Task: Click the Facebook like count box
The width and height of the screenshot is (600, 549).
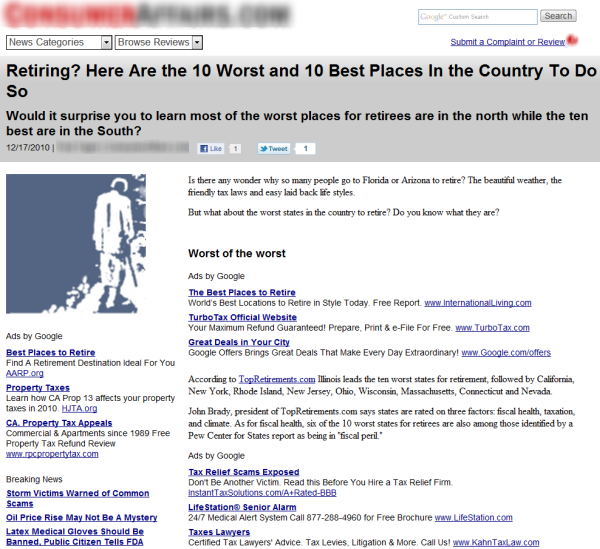Action: 235,148
